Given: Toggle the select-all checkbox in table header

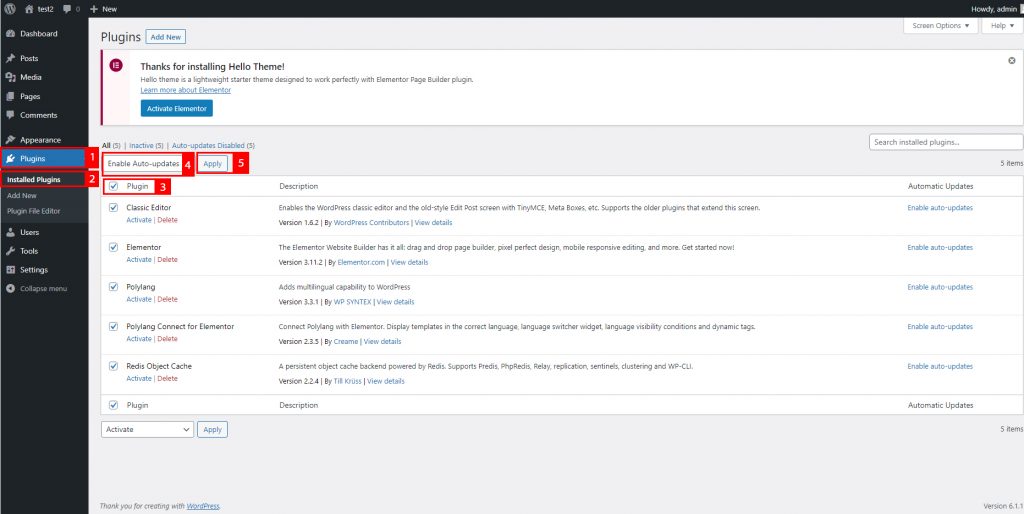Looking at the screenshot, I should point(113,186).
